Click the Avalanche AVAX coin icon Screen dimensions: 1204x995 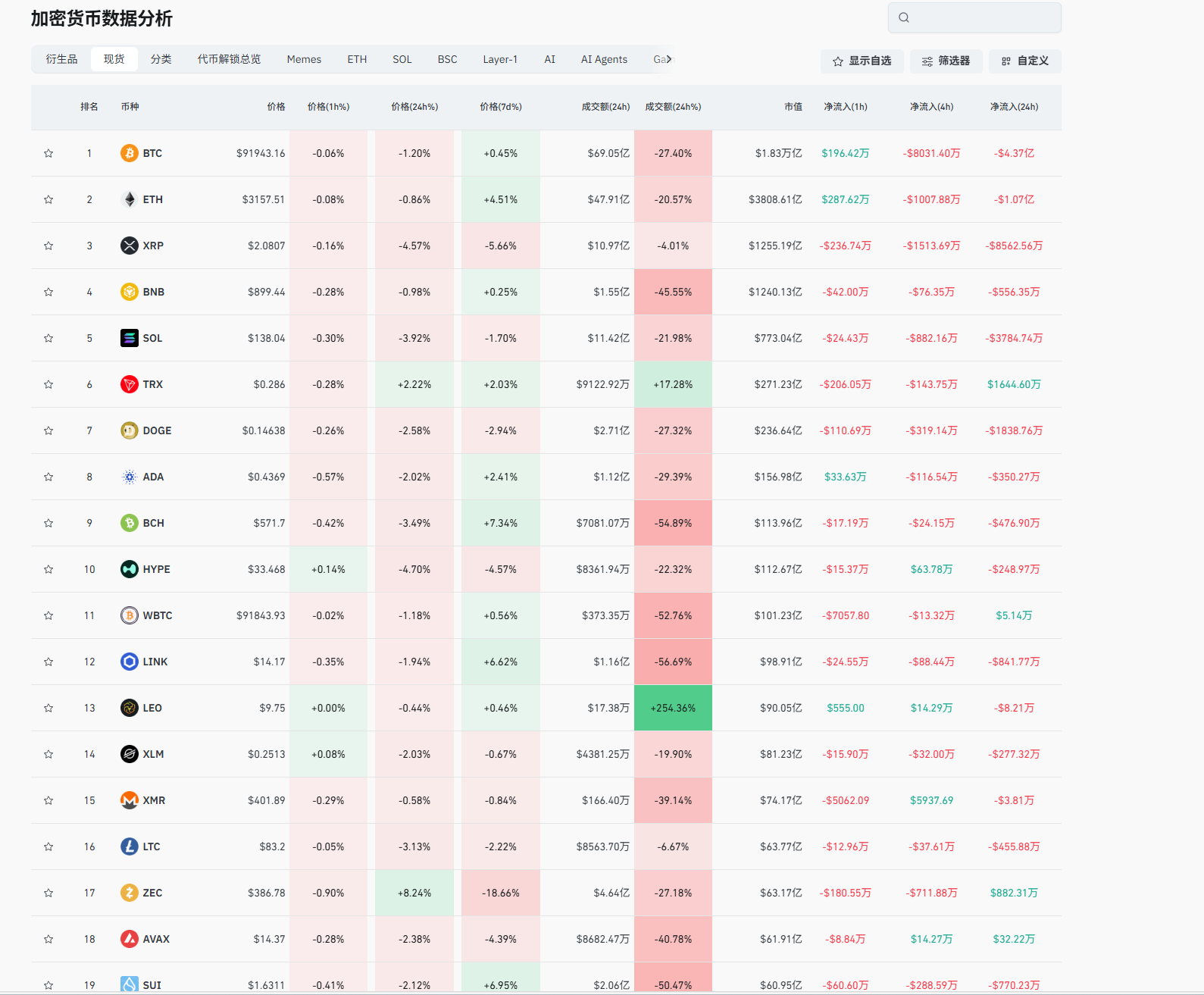pyautogui.click(x=130, y=939)
